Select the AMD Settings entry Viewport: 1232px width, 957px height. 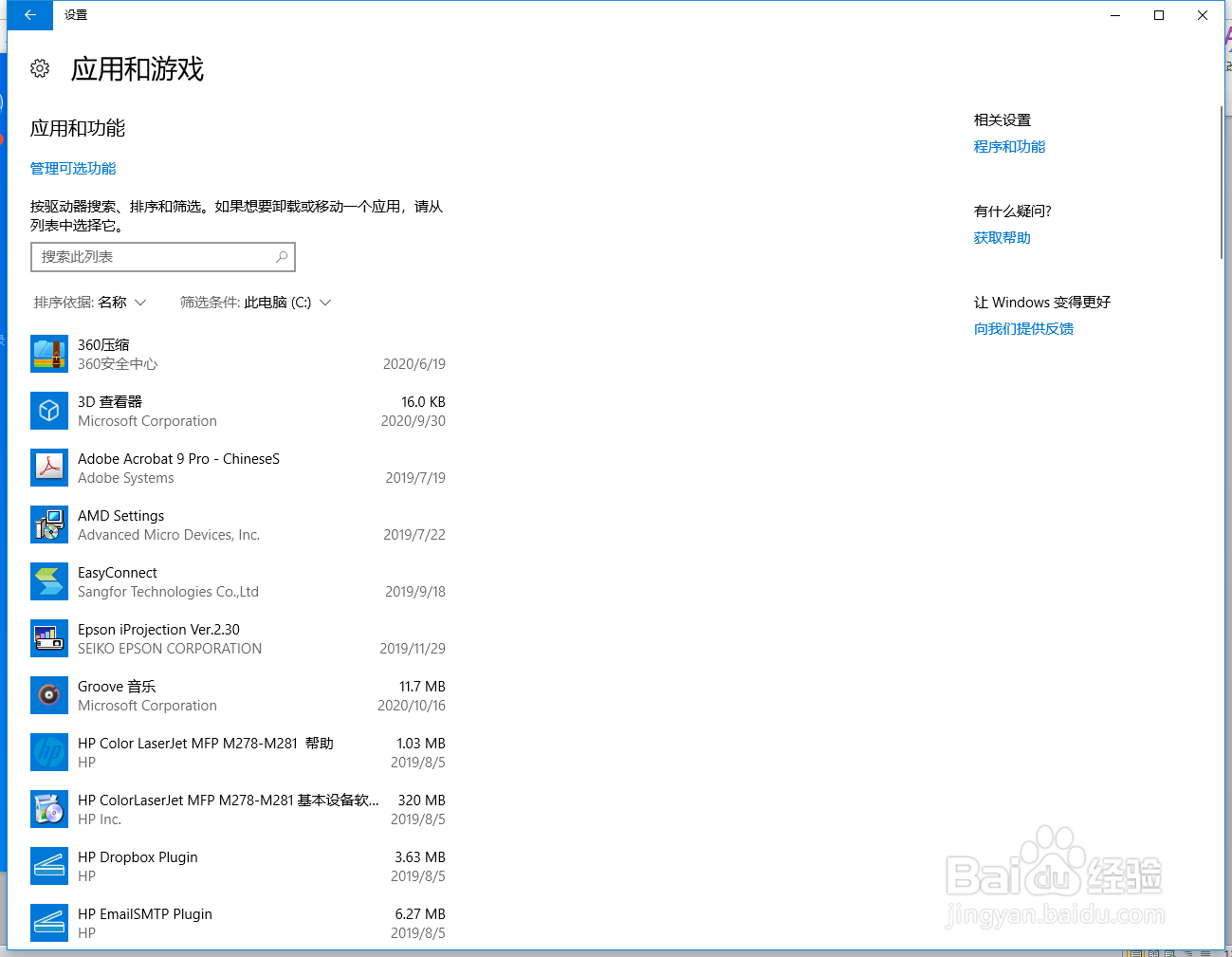238,525
